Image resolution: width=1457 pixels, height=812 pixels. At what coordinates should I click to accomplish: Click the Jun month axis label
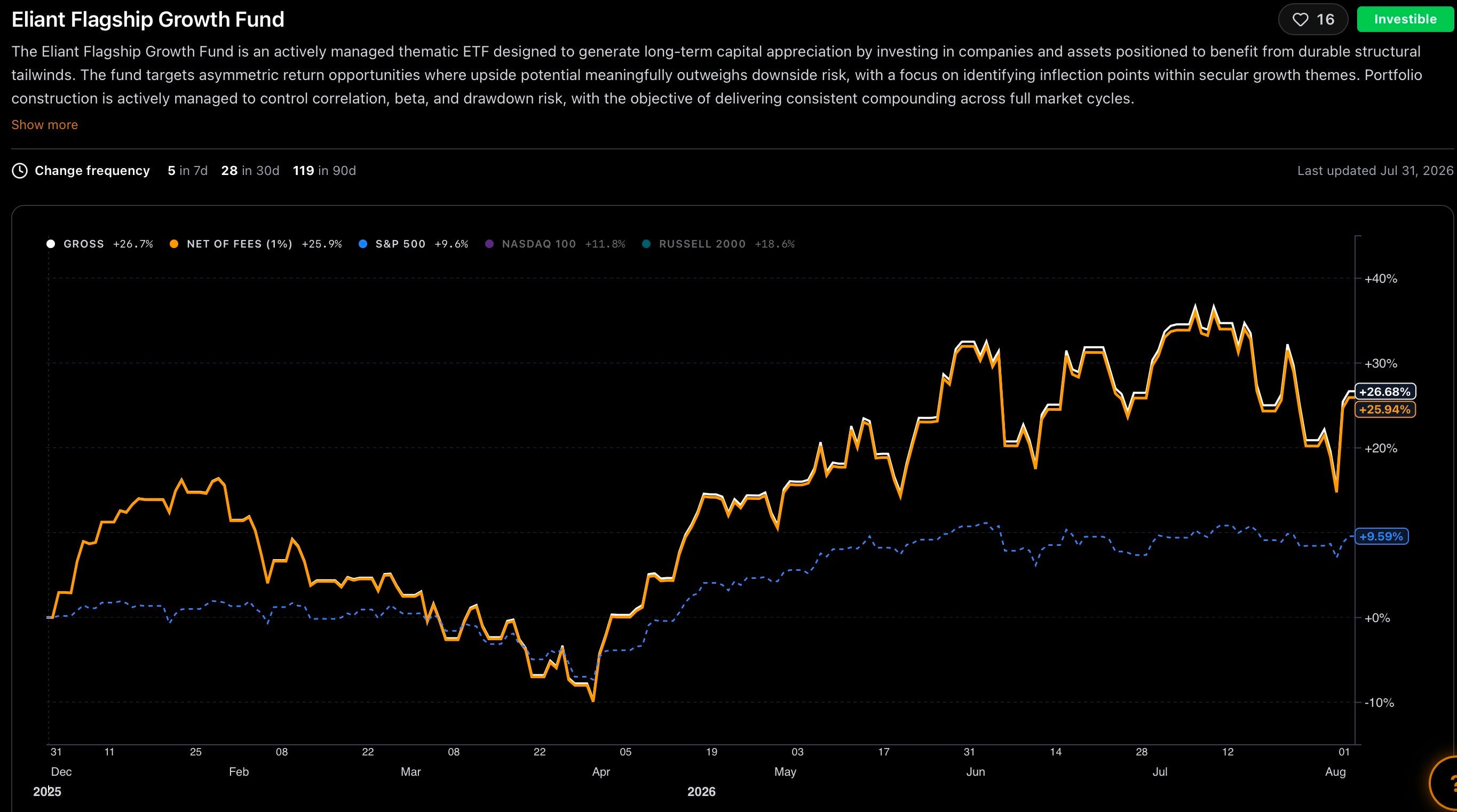[x=976, y=772]
